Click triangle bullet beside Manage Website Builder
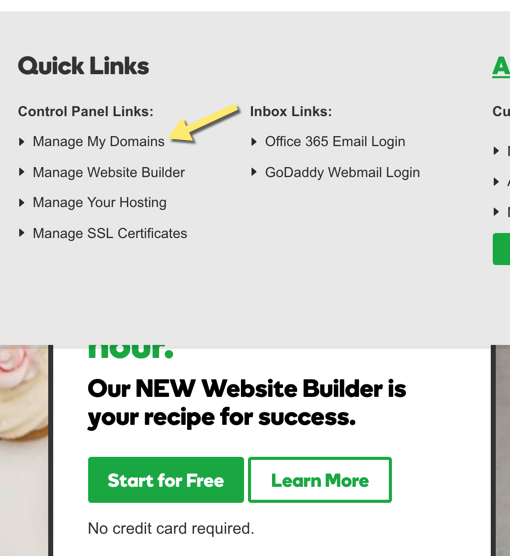Viewport: 510px width, 556px height. [22, 172]
